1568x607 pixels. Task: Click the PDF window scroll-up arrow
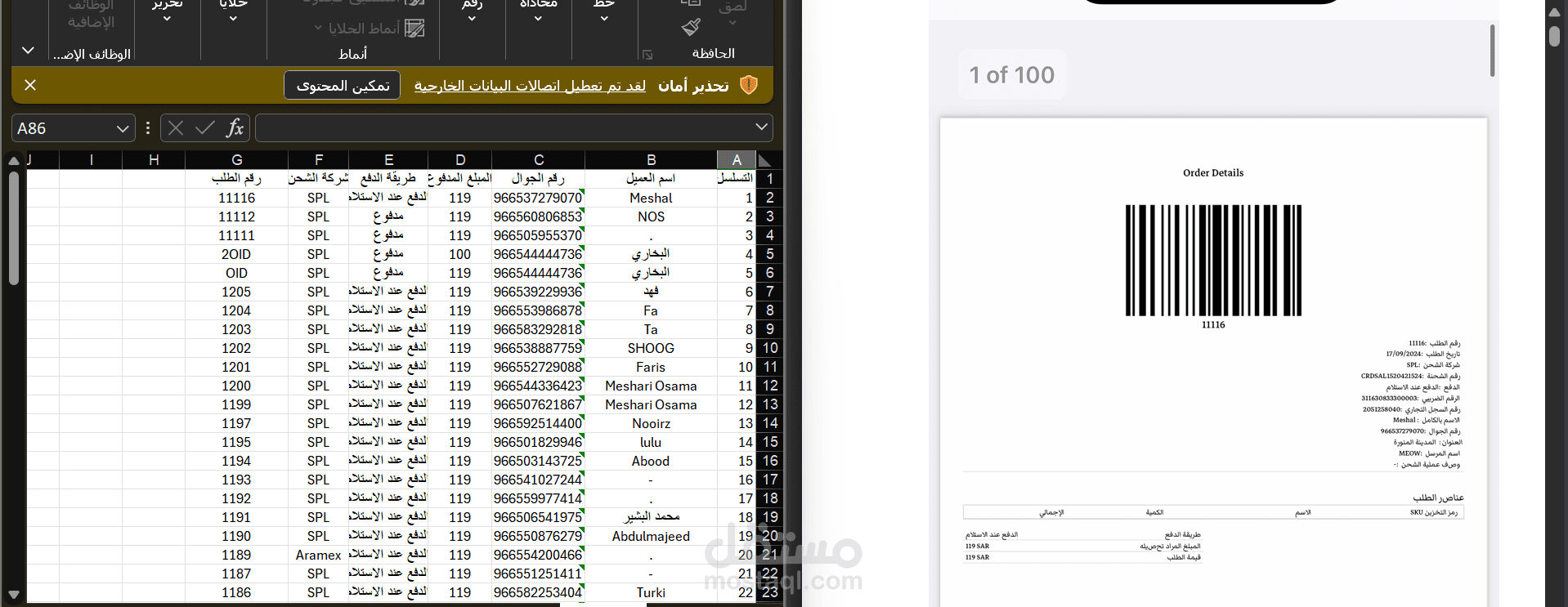1554,12
